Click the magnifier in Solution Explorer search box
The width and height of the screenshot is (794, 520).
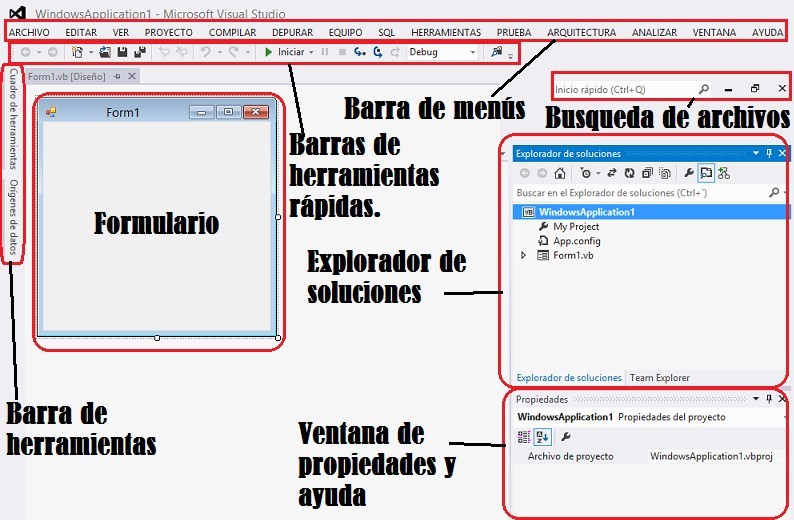[774, 192]
